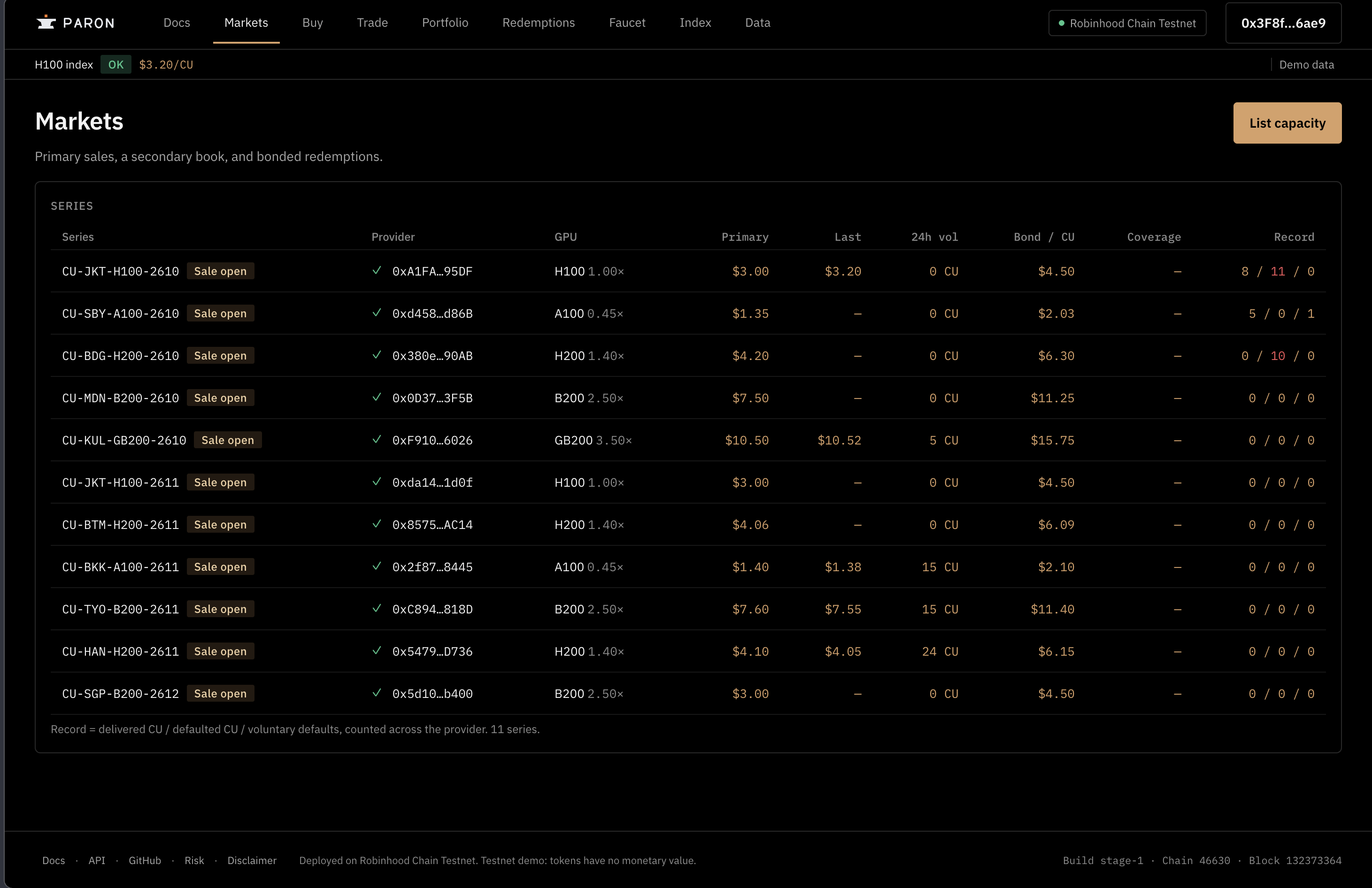Click the Demo data label
The image size is (1372, 888).
(1306, 65)
